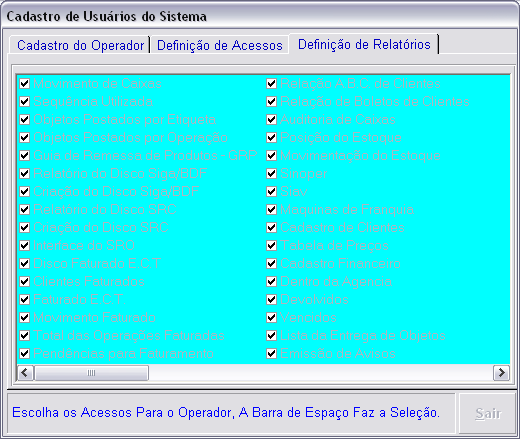Toggle the Sinoper checkbox
The width and height of the screenshot is (520, 439).
pos(272,173)
